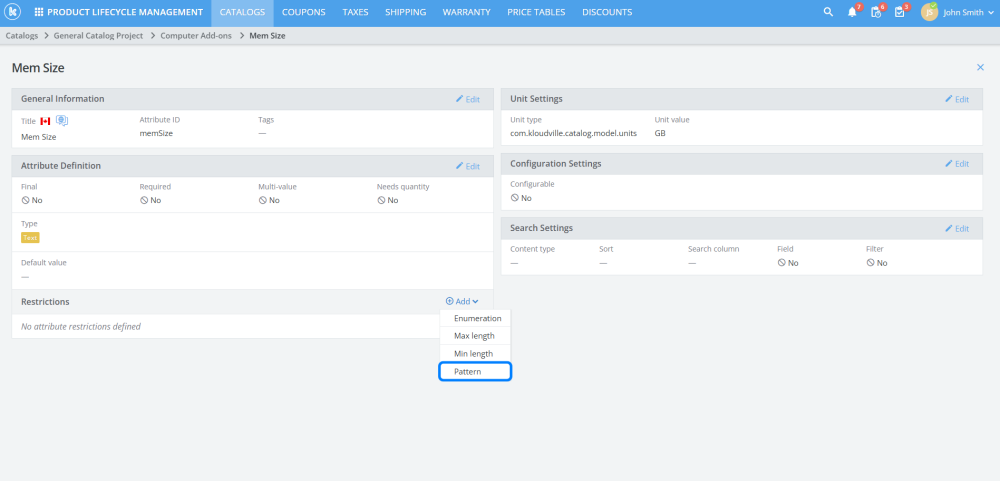The height and width of the screenshot is (481, 1000).
Task: Click the Needs quantity No value
Action: pyautogui.click(x=388, y=200)
